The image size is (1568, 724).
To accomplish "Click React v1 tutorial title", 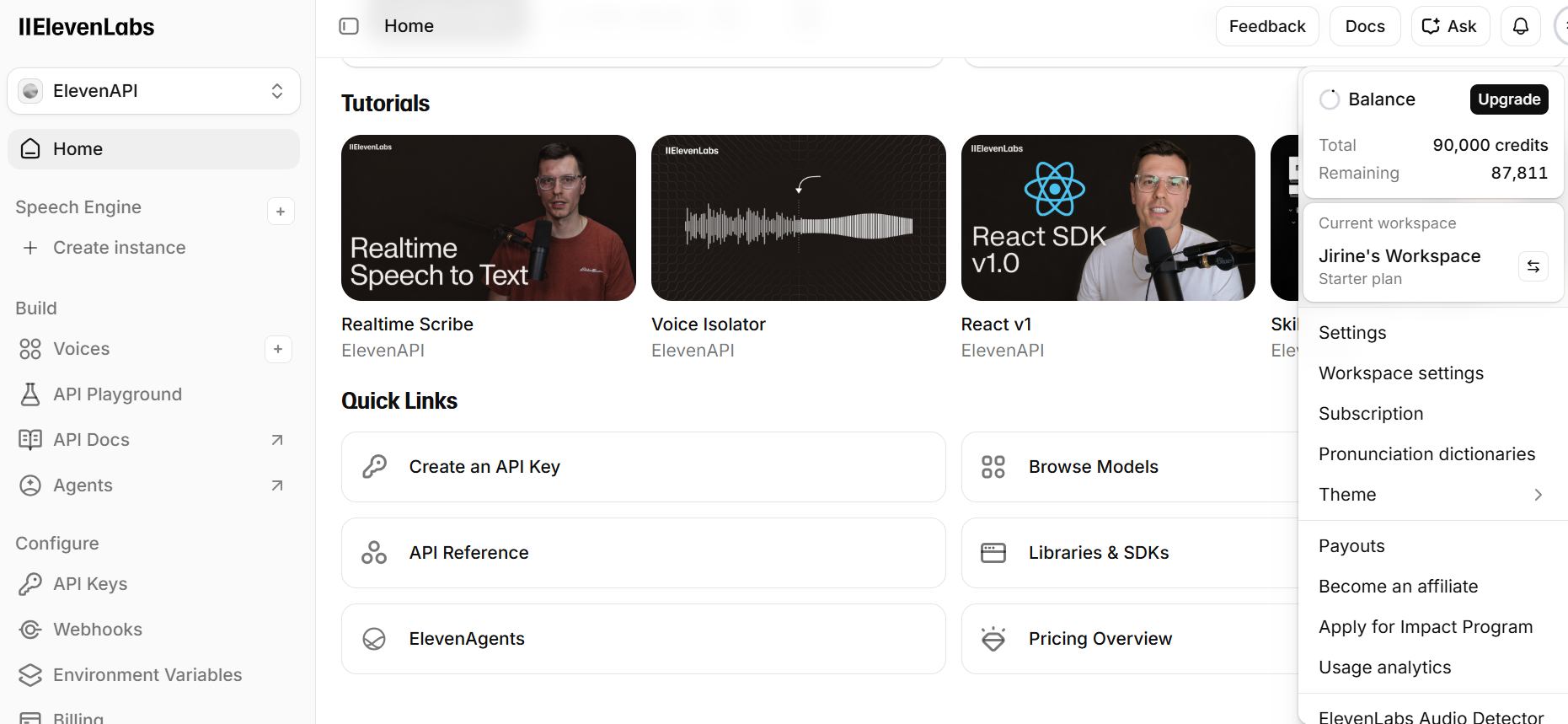I will pos(996,324).
